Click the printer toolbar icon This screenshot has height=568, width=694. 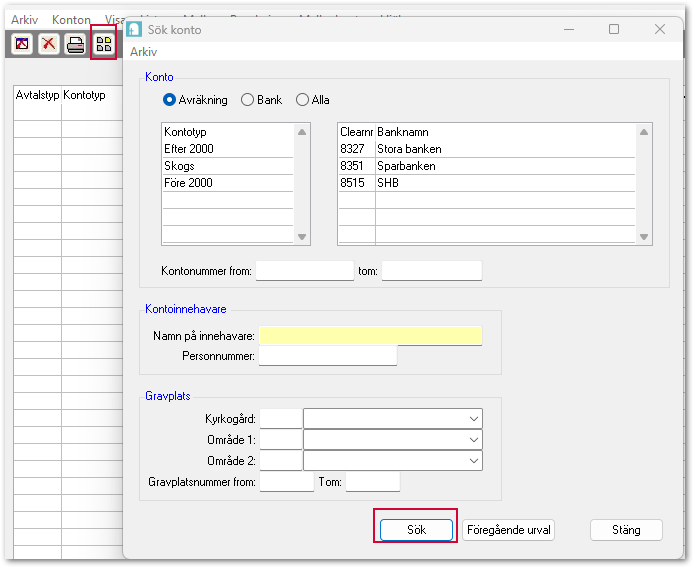point(76,44)
